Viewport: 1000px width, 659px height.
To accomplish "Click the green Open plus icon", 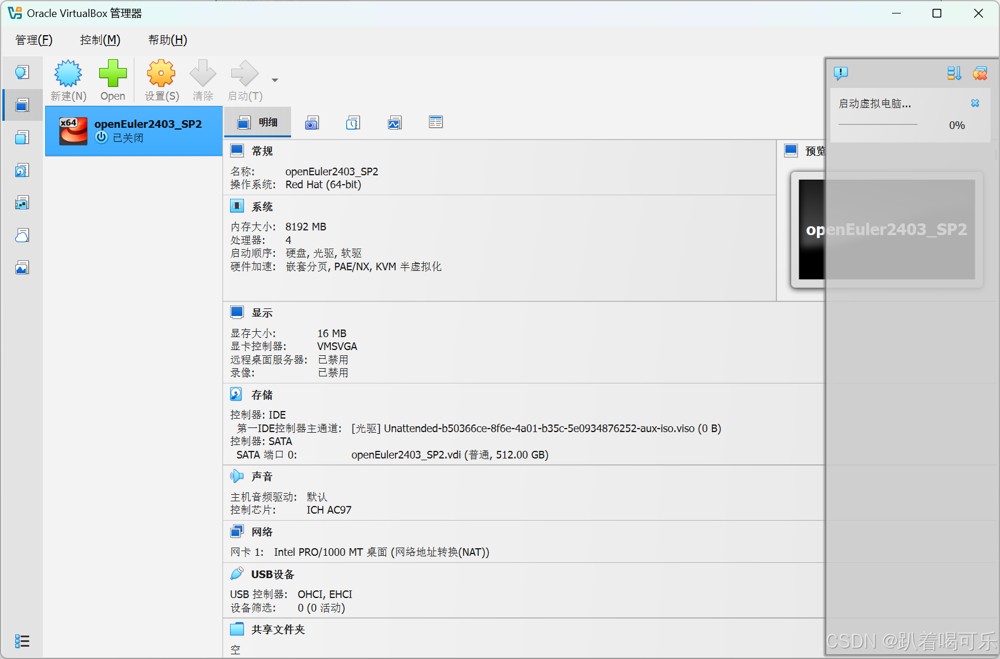I will [x=112, y=73].
